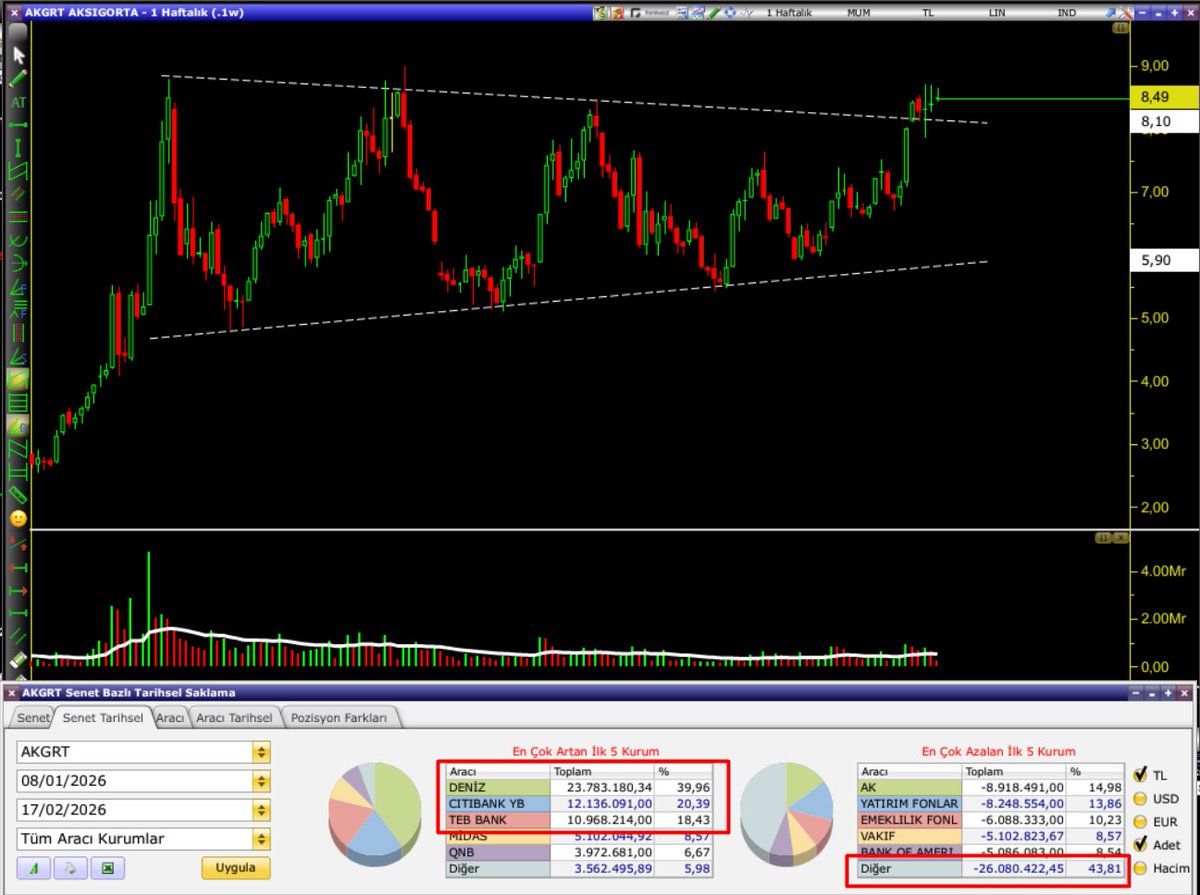Click the % header in the buyers table
This screenshot has height=895, width=1200.
coord(683,772)
